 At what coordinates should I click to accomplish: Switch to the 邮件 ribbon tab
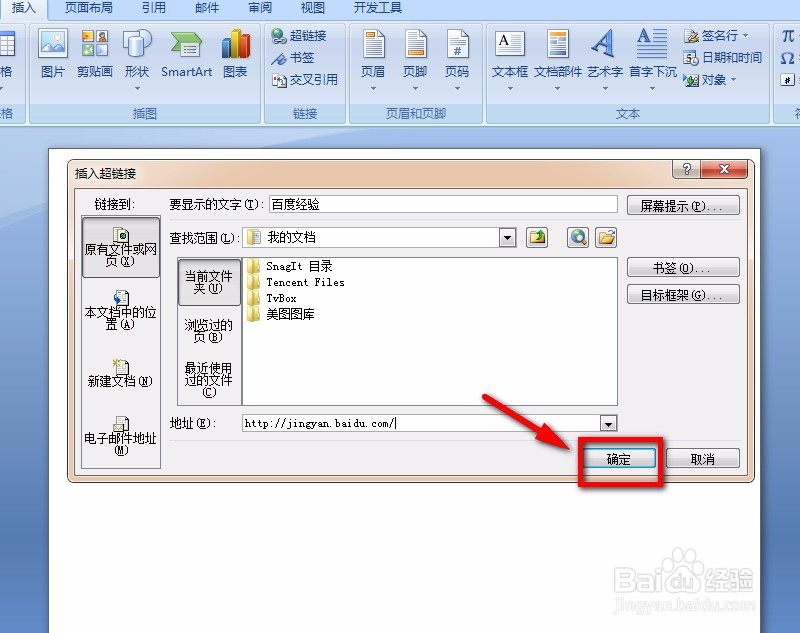point(207,9)
